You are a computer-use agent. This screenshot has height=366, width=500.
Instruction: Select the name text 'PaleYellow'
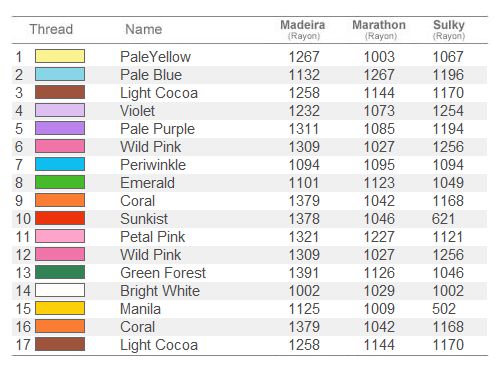[156, 57]
